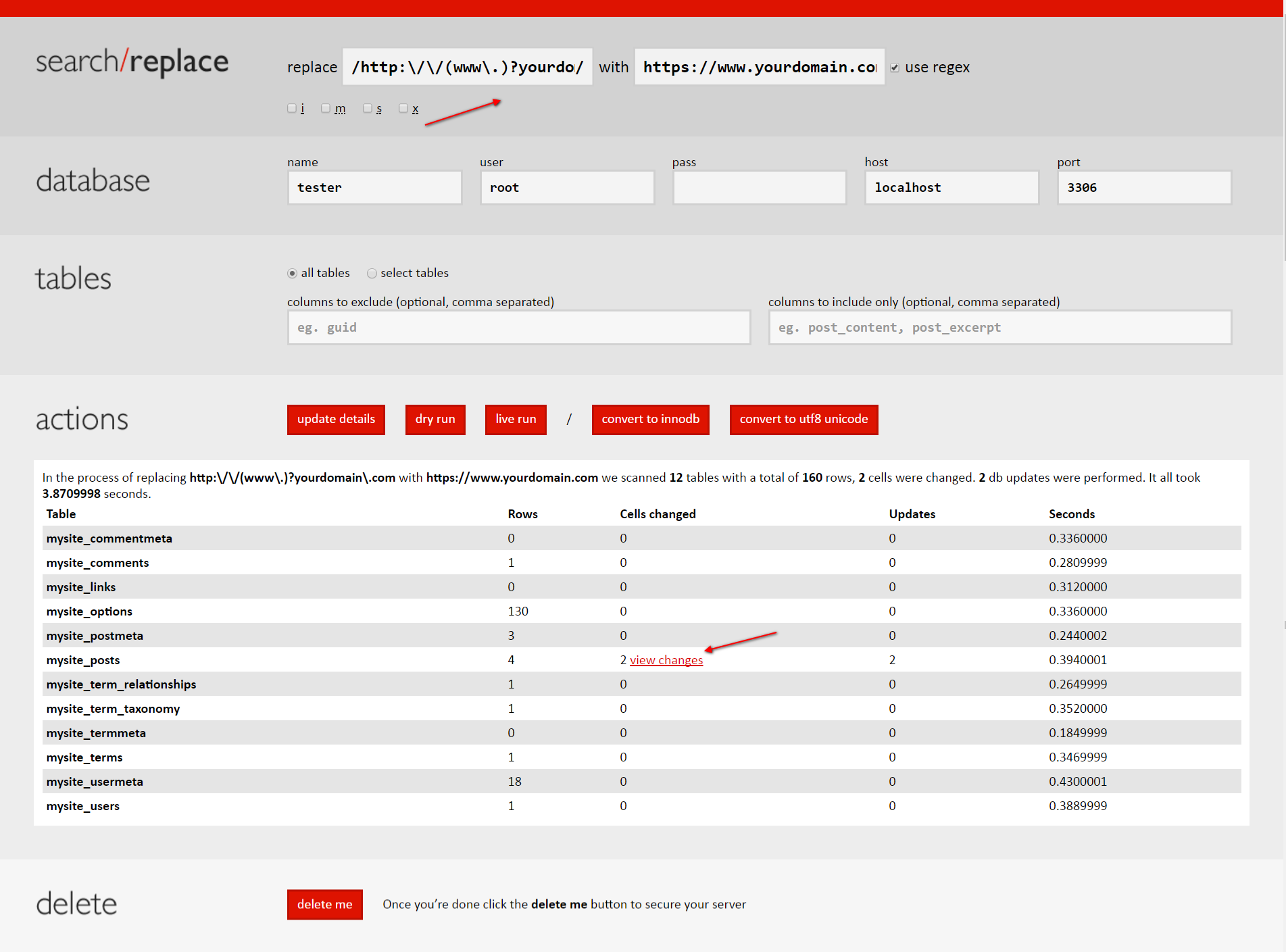Enable the "use regex" checkbox

[895, 67]
